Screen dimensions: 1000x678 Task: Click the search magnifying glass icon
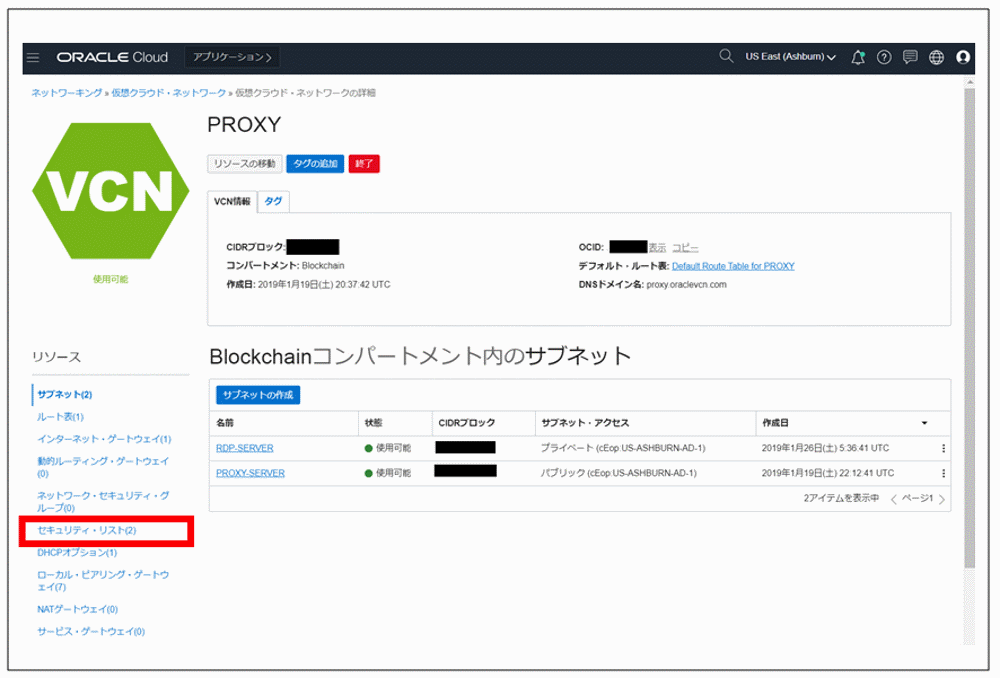coord(726,57)
